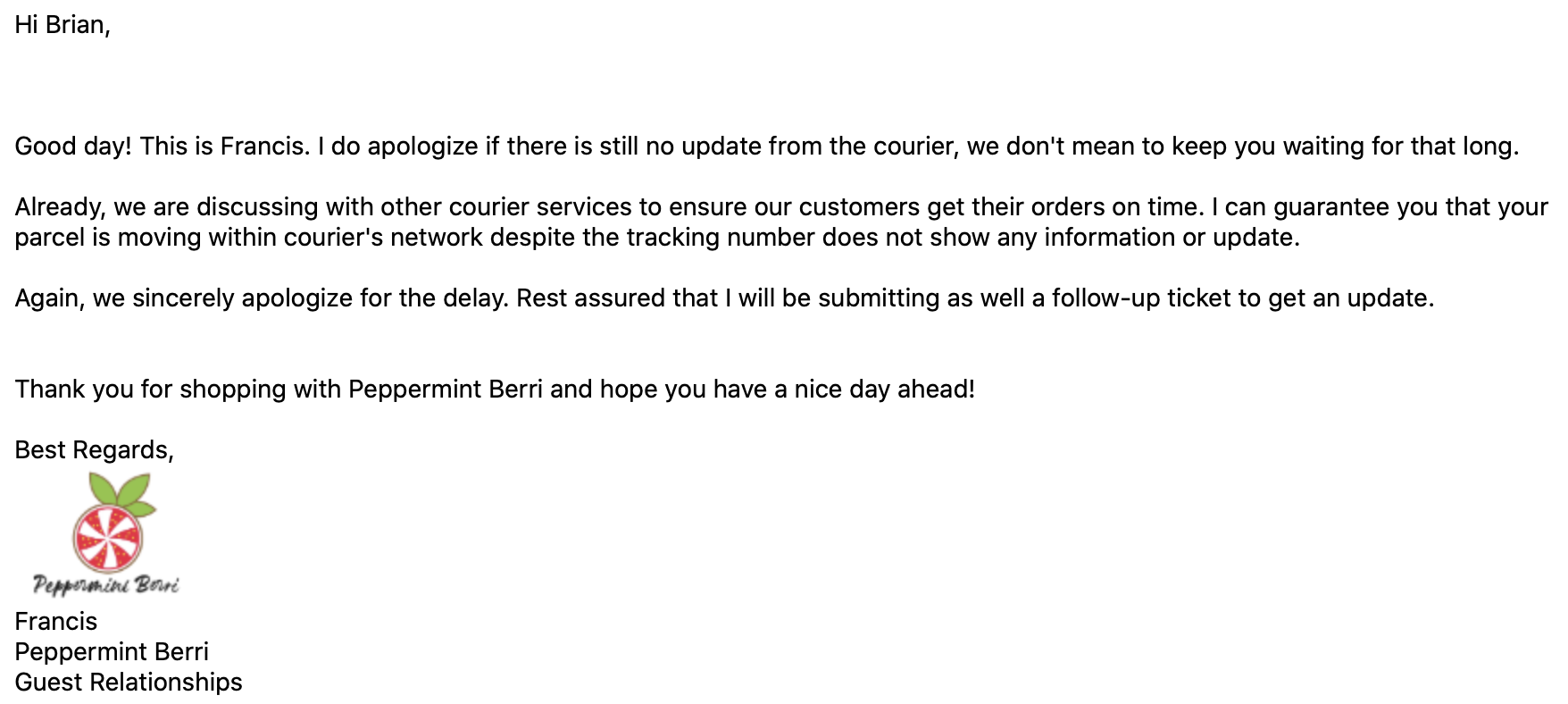Click the Peppermint Berri logo image
1568x704 pixels.
click(x=106, y=534)
